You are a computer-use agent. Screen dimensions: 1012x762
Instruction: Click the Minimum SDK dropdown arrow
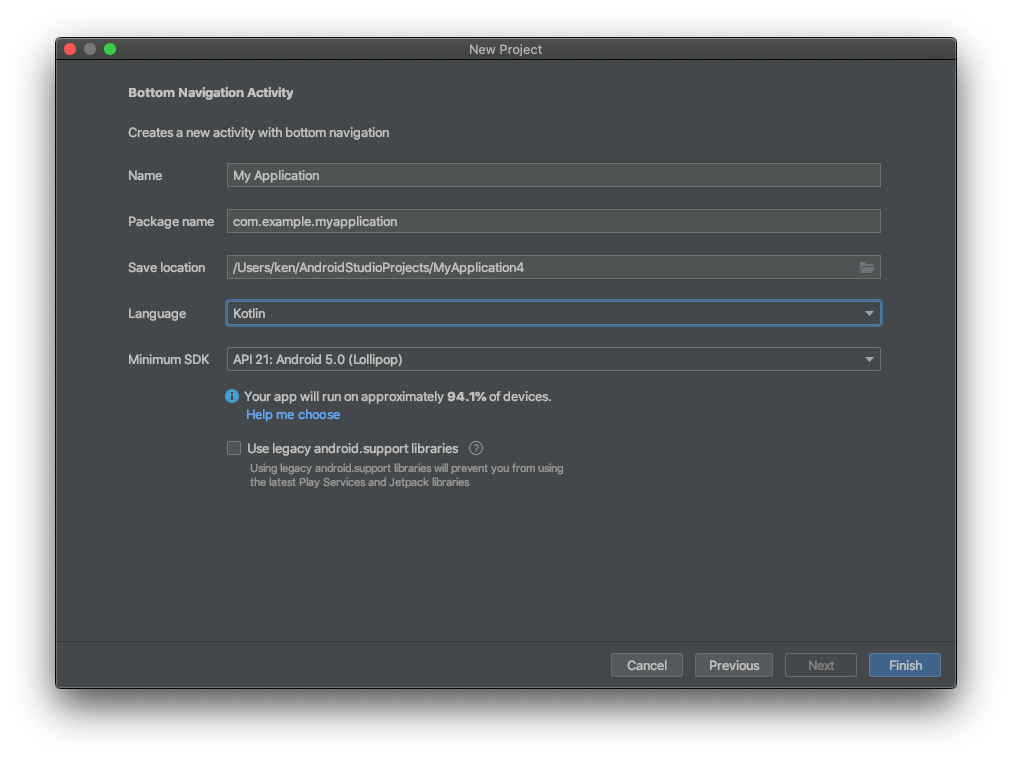click(x=869, y=360)
